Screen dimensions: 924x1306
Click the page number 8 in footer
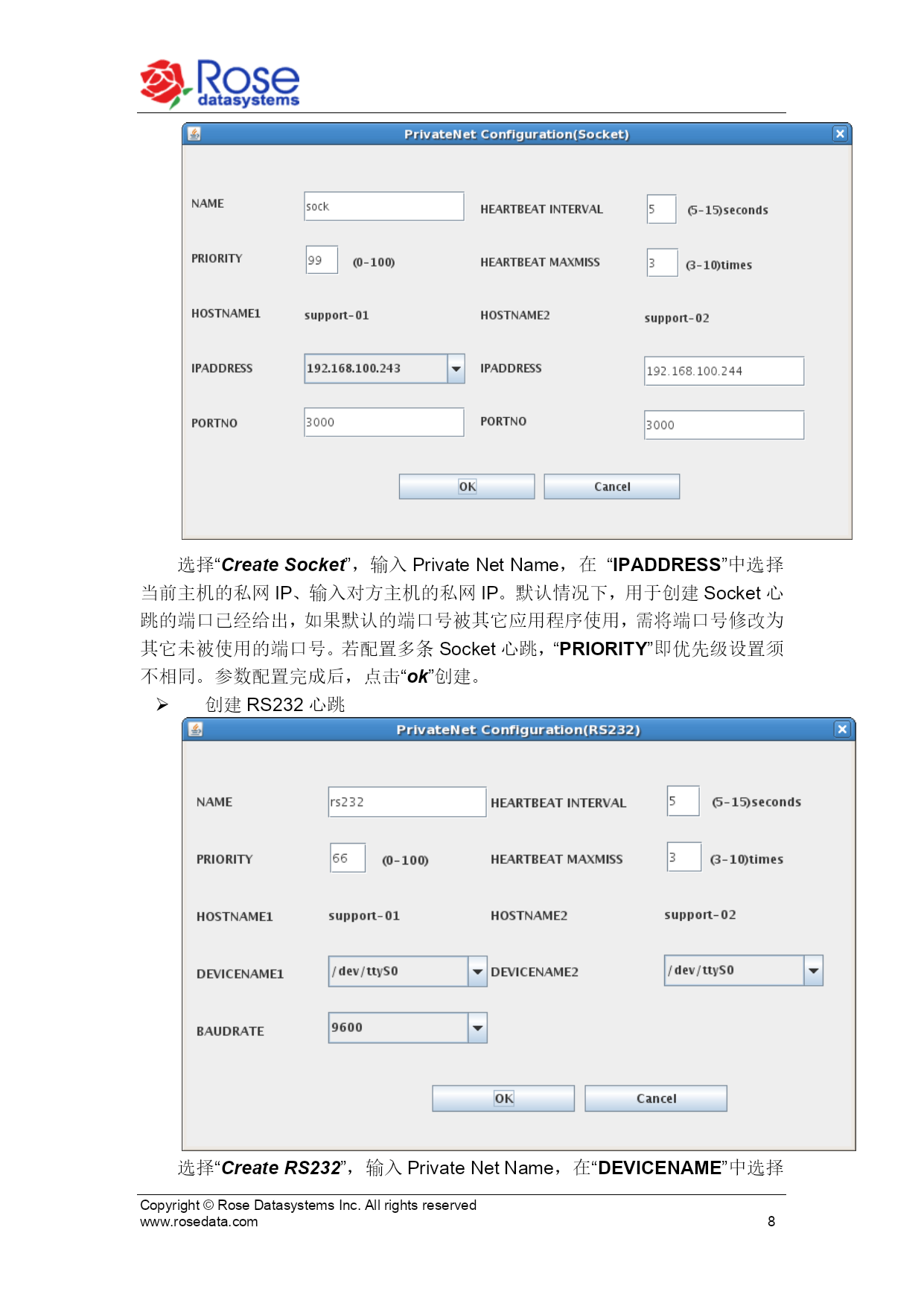(x=771, y=1222)
